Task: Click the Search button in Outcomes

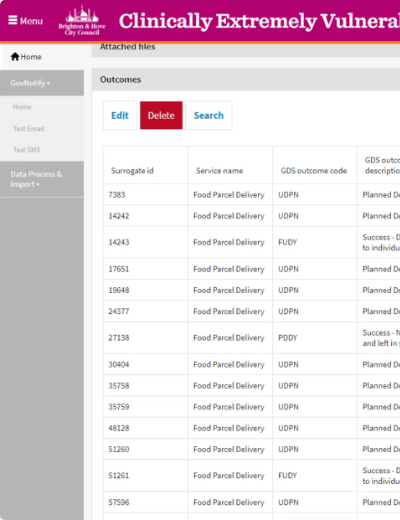Action: coord(209,115)
